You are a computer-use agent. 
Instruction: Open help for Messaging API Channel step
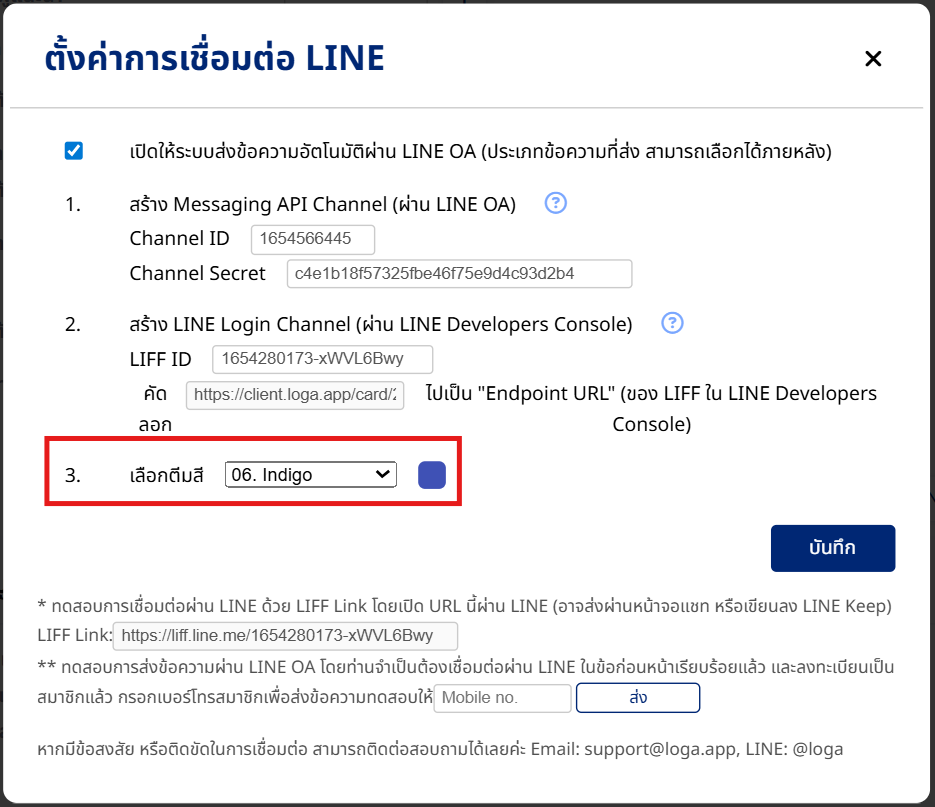(x=556, y=203)
